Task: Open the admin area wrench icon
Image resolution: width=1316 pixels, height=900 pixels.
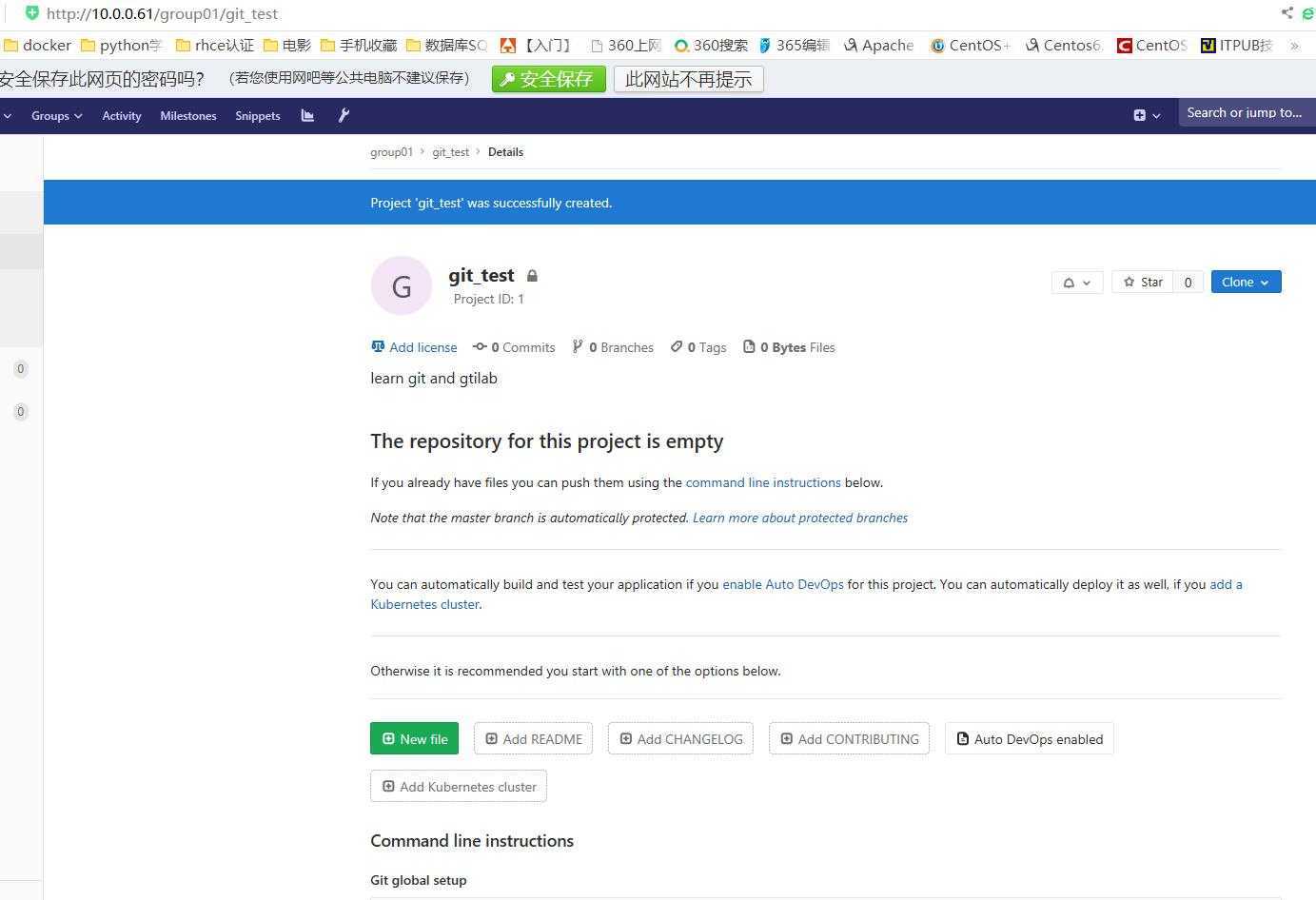Action: pos(344,115)
